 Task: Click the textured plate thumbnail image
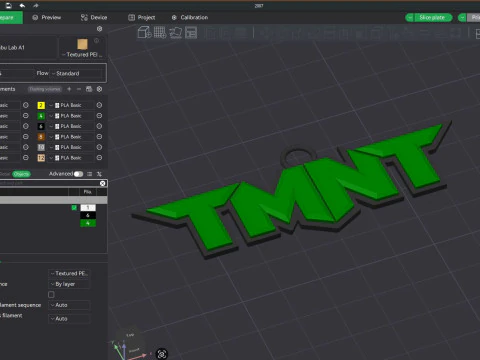click(x=82, y=44)
